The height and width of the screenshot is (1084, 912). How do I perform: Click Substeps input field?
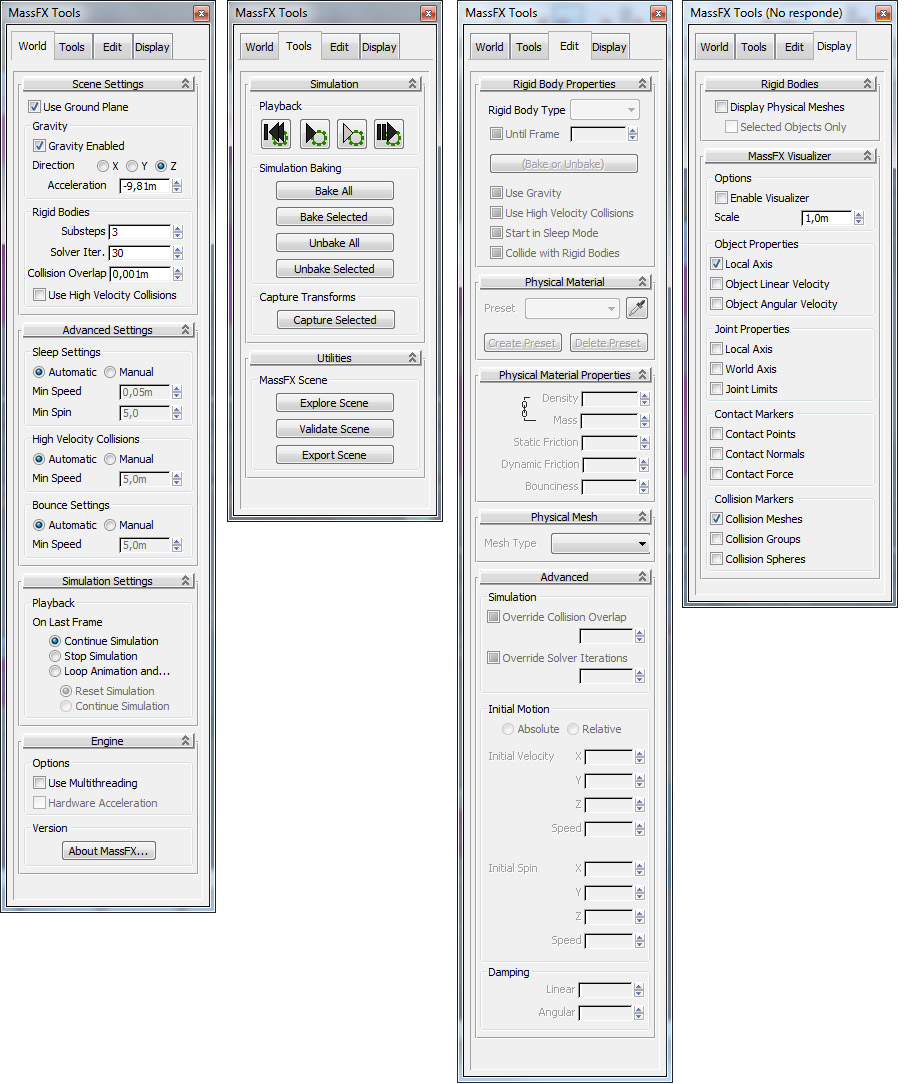[140, 232]
